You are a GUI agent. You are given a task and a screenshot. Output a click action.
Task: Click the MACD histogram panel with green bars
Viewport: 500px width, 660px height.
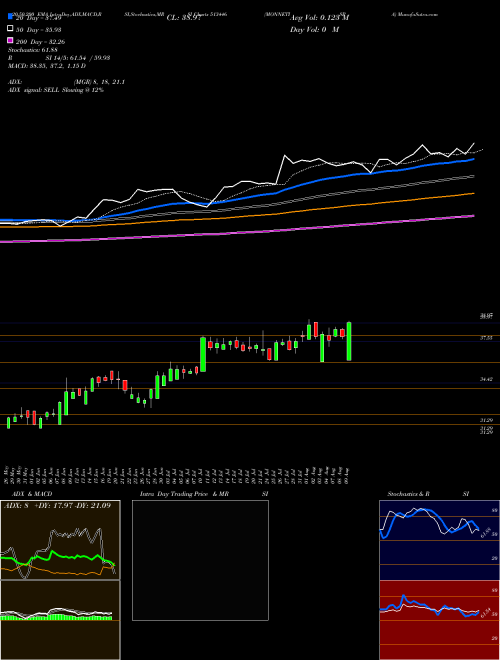pos(60,620)
